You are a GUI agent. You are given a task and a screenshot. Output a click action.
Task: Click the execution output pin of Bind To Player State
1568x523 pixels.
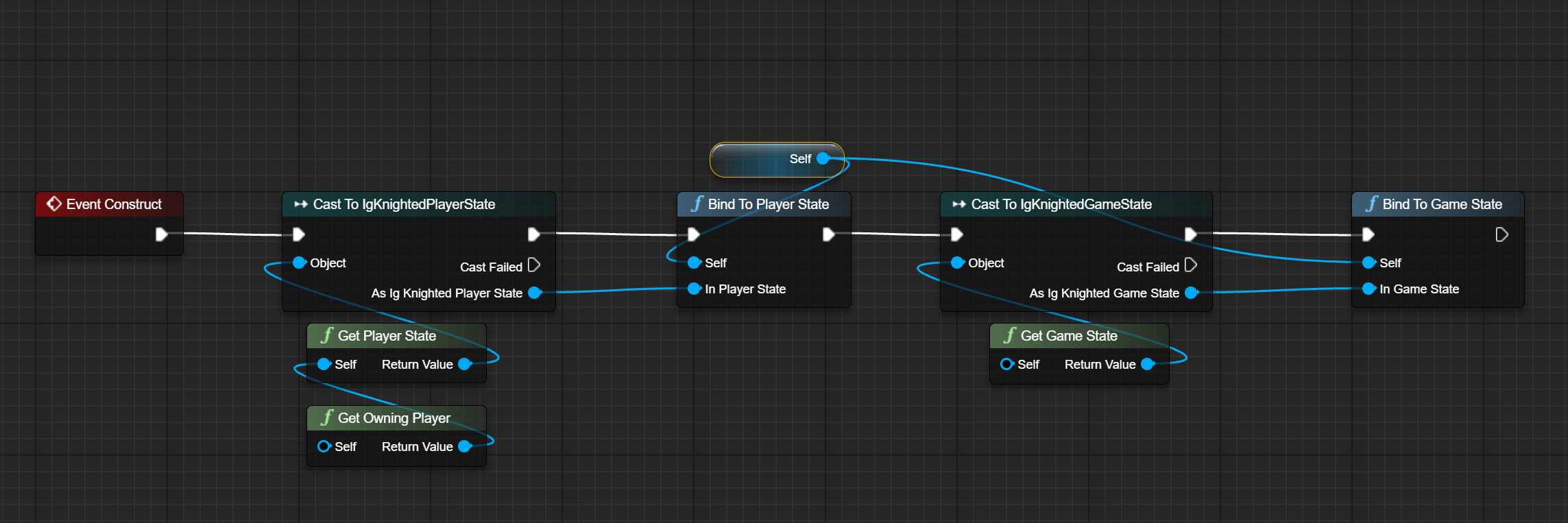[x=829, y=234]
